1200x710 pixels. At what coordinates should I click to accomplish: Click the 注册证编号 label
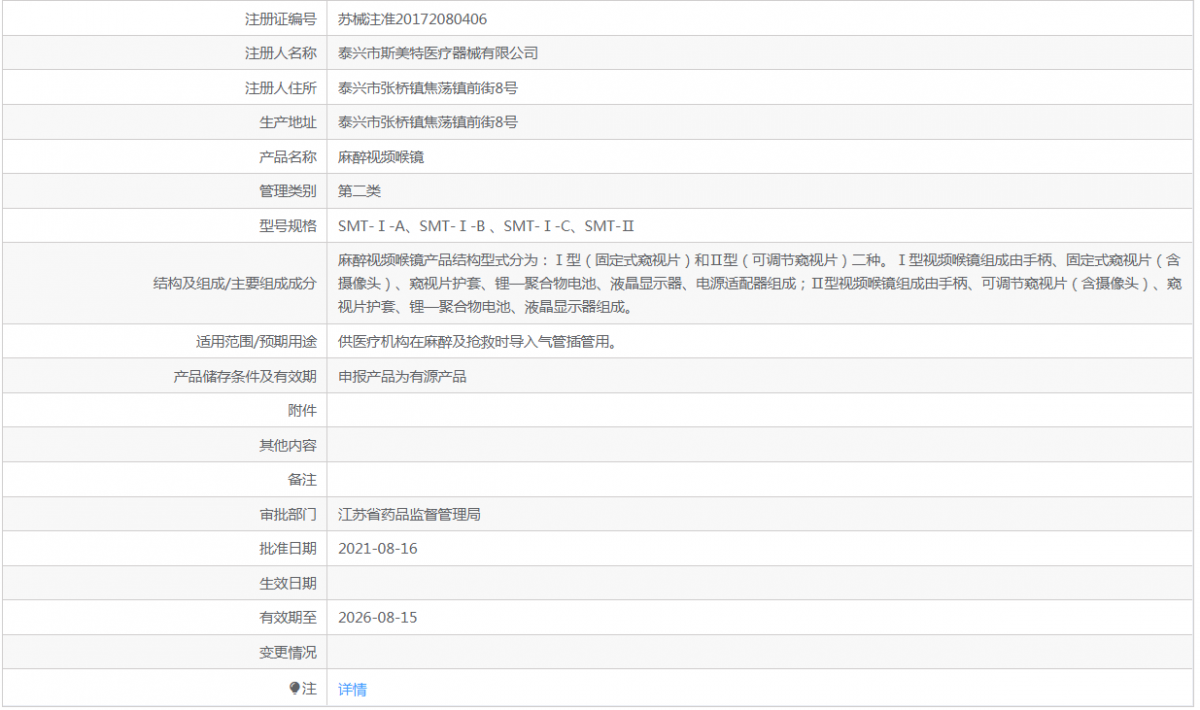[x=281, y=19]
